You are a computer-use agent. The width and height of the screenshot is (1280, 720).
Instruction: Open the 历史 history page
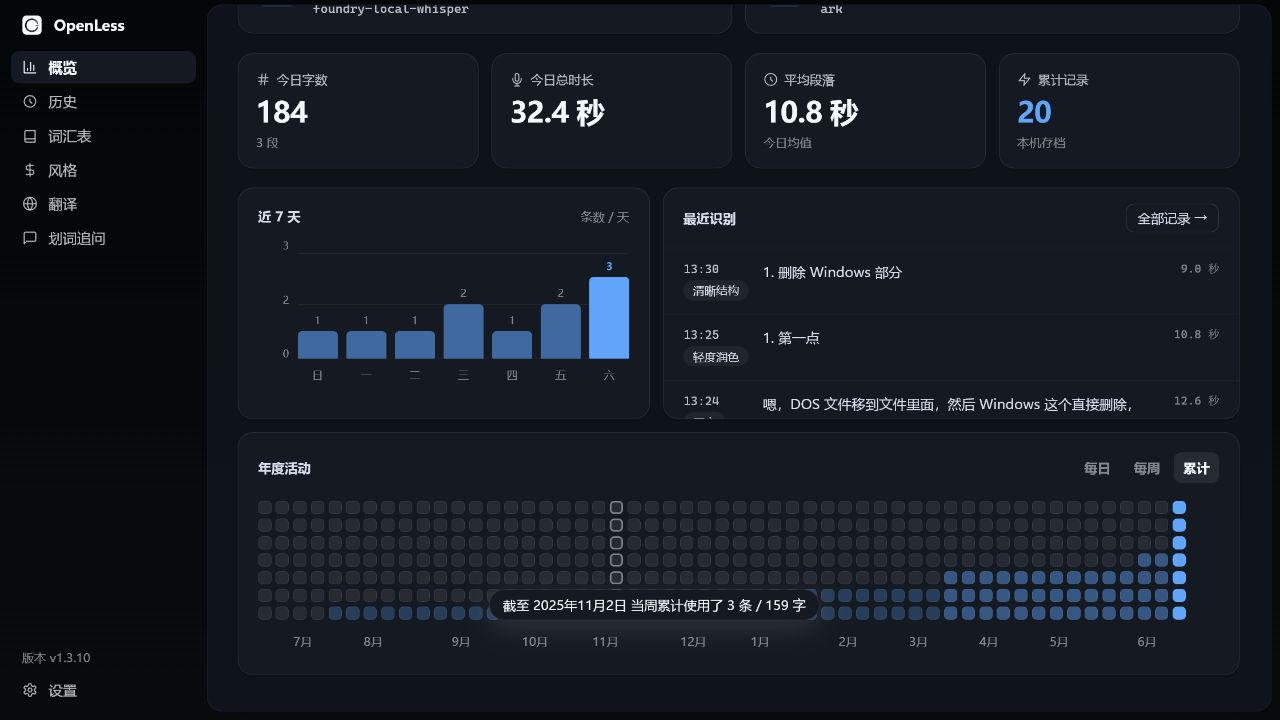coord(104,102)
